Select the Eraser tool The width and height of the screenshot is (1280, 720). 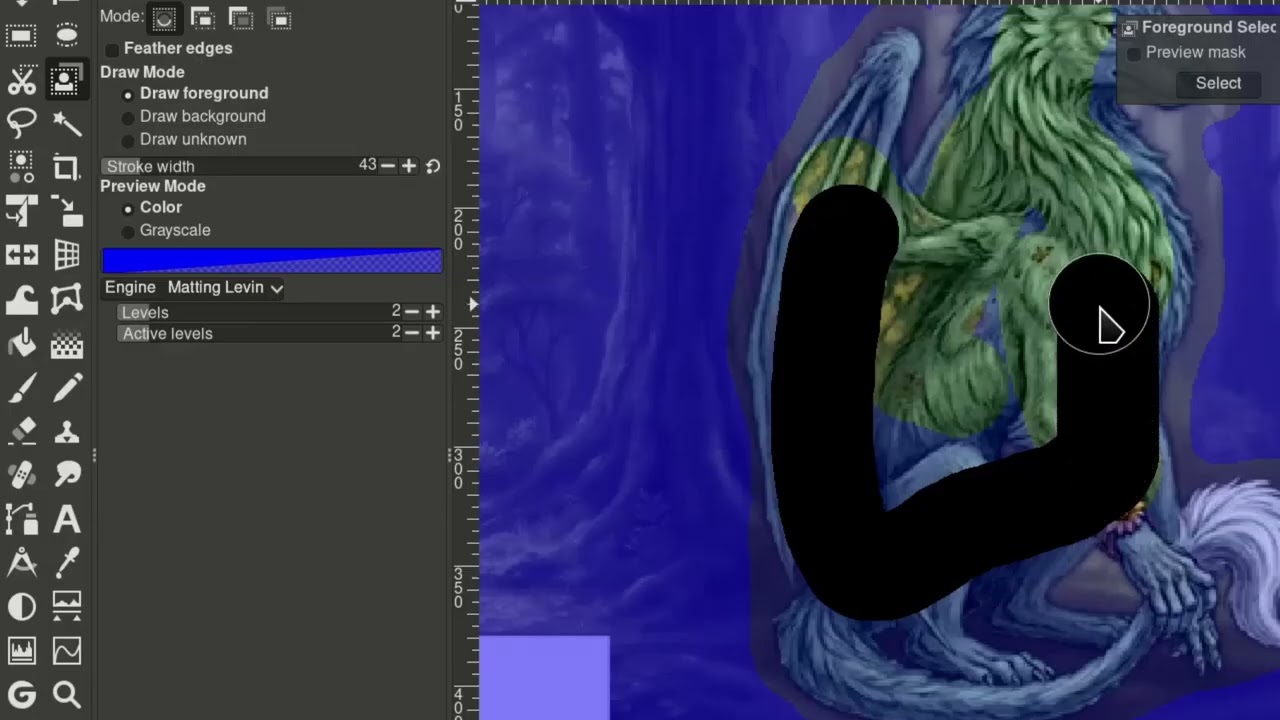21,432
